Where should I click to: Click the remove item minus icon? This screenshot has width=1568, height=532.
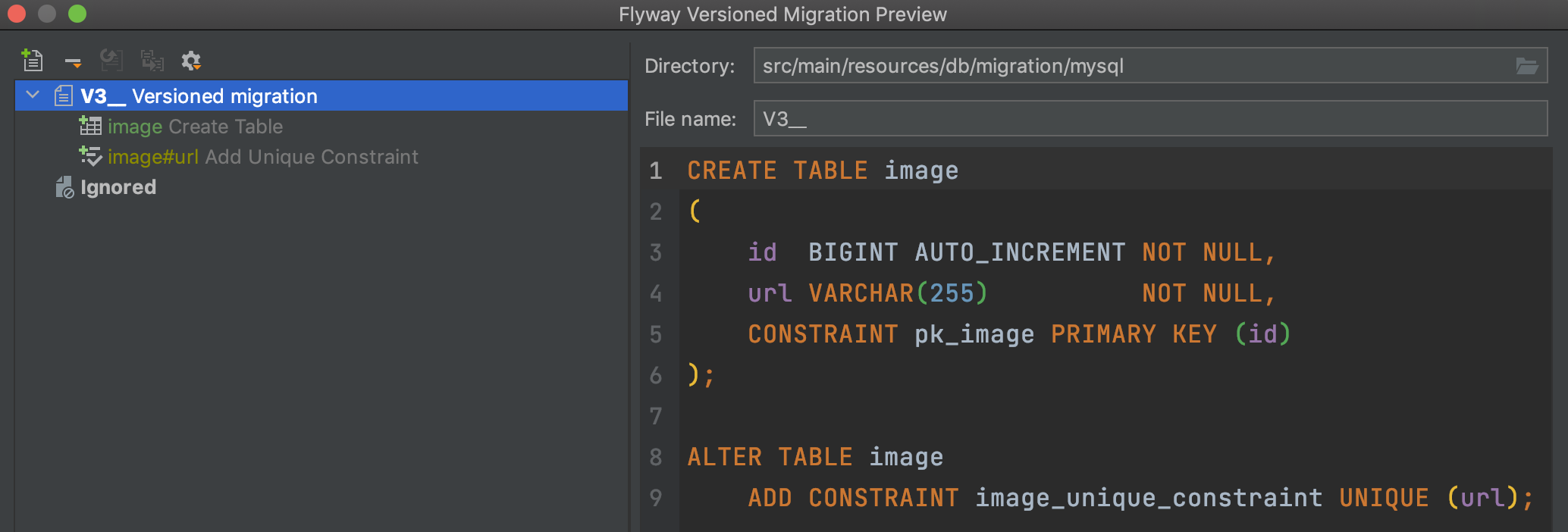click(73, 61)
